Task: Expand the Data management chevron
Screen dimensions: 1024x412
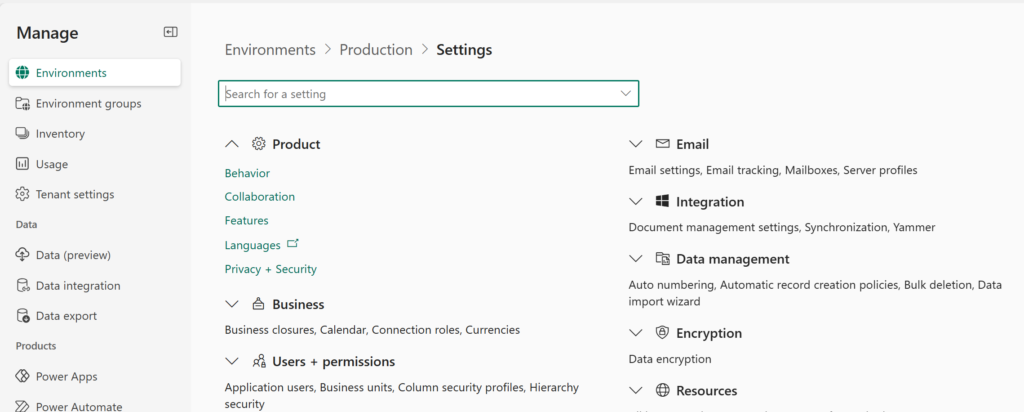Action: click(635, 259)
